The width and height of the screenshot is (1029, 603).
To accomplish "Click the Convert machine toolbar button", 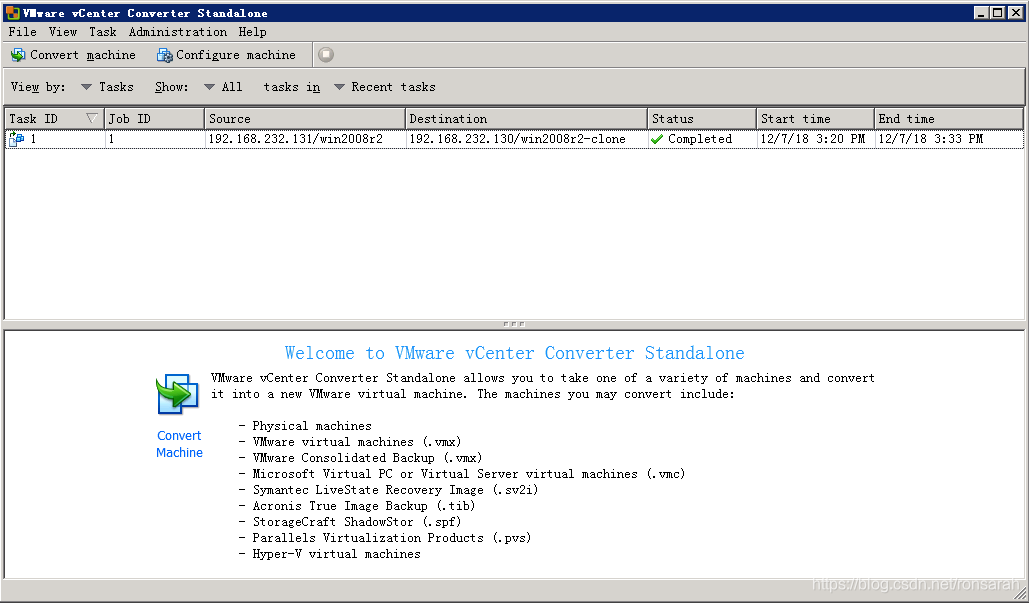I will pyautogui.click(x=74, y=55).
